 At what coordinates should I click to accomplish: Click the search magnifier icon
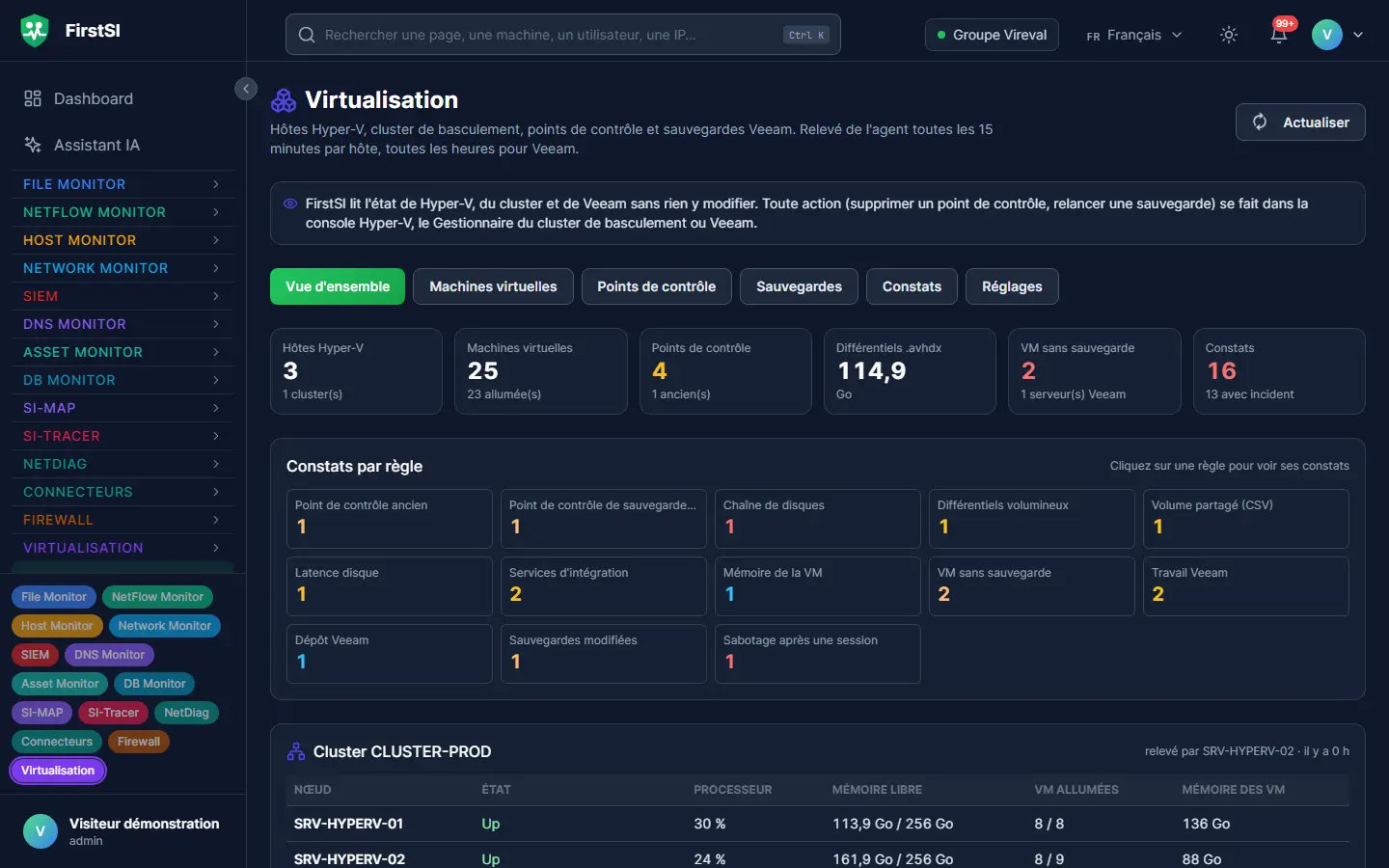[307, 35]
